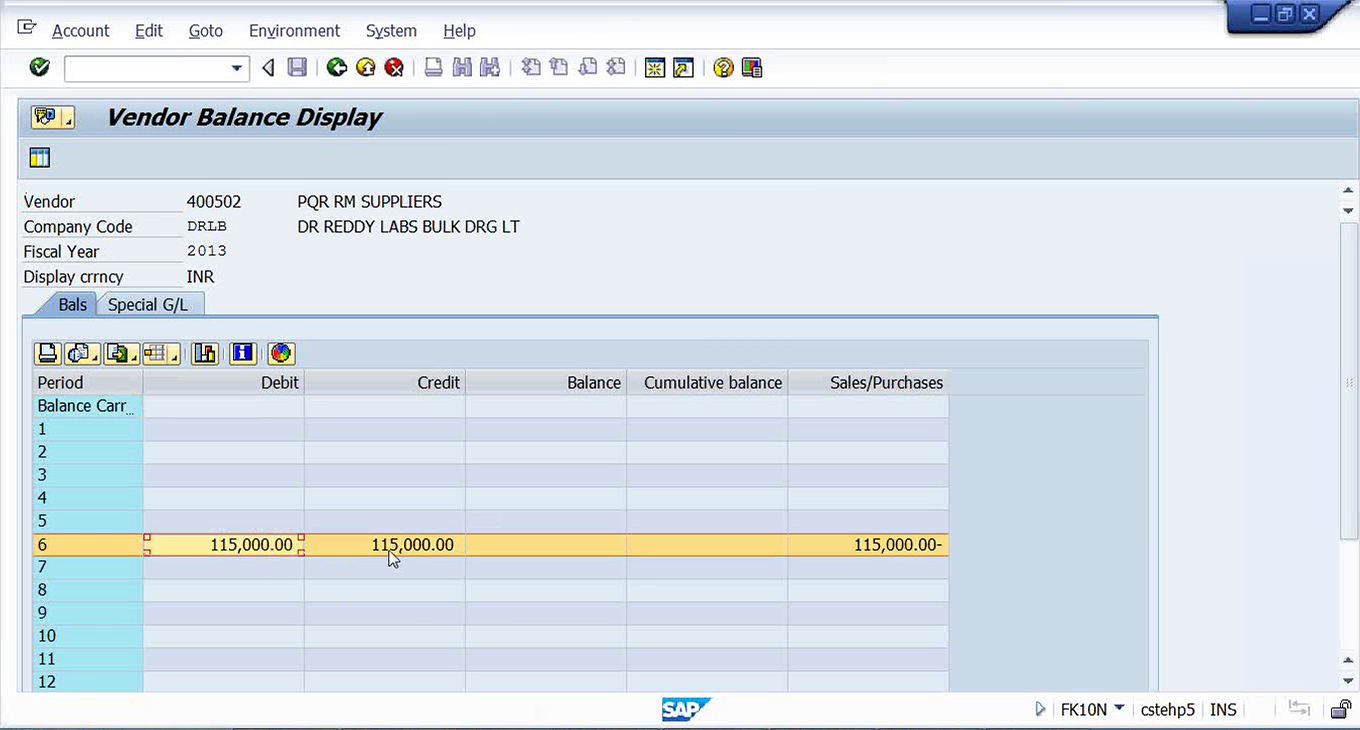This screenshot has width=1360, height=730.
Task: Click the colorful pie chart icon
Action: click(x=281, y=353)
